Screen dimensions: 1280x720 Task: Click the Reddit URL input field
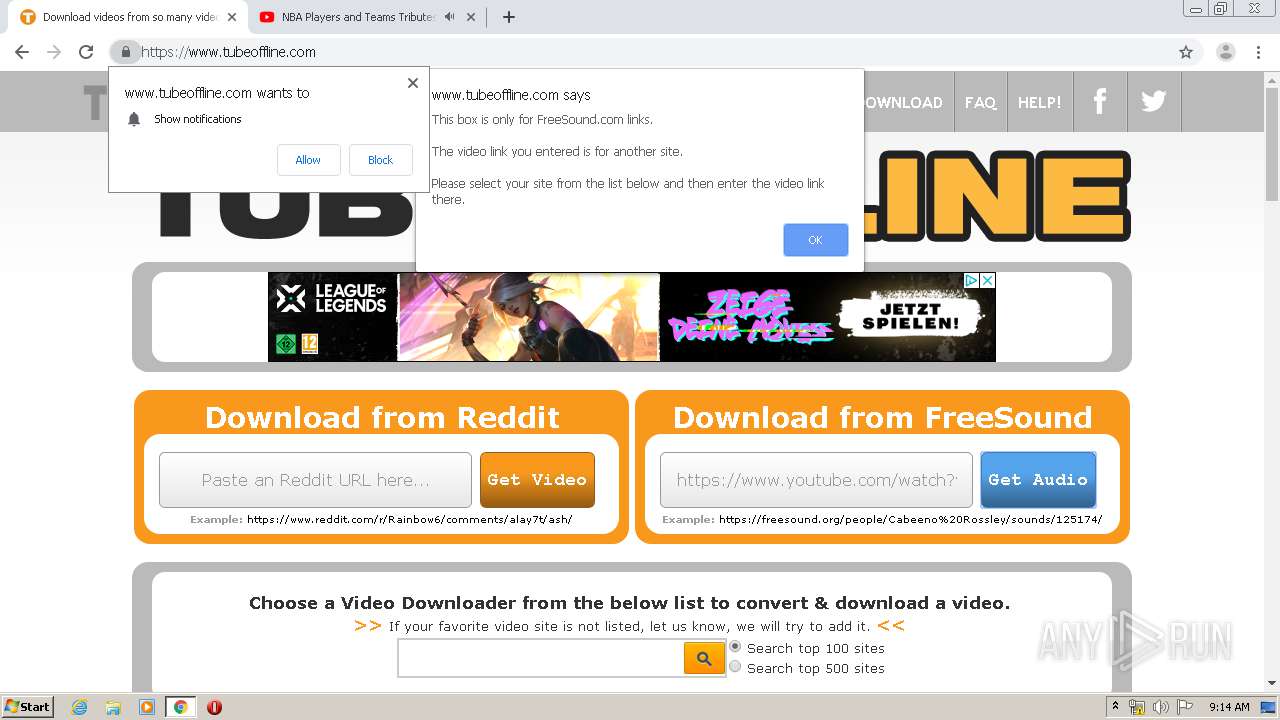pos(315,480)
